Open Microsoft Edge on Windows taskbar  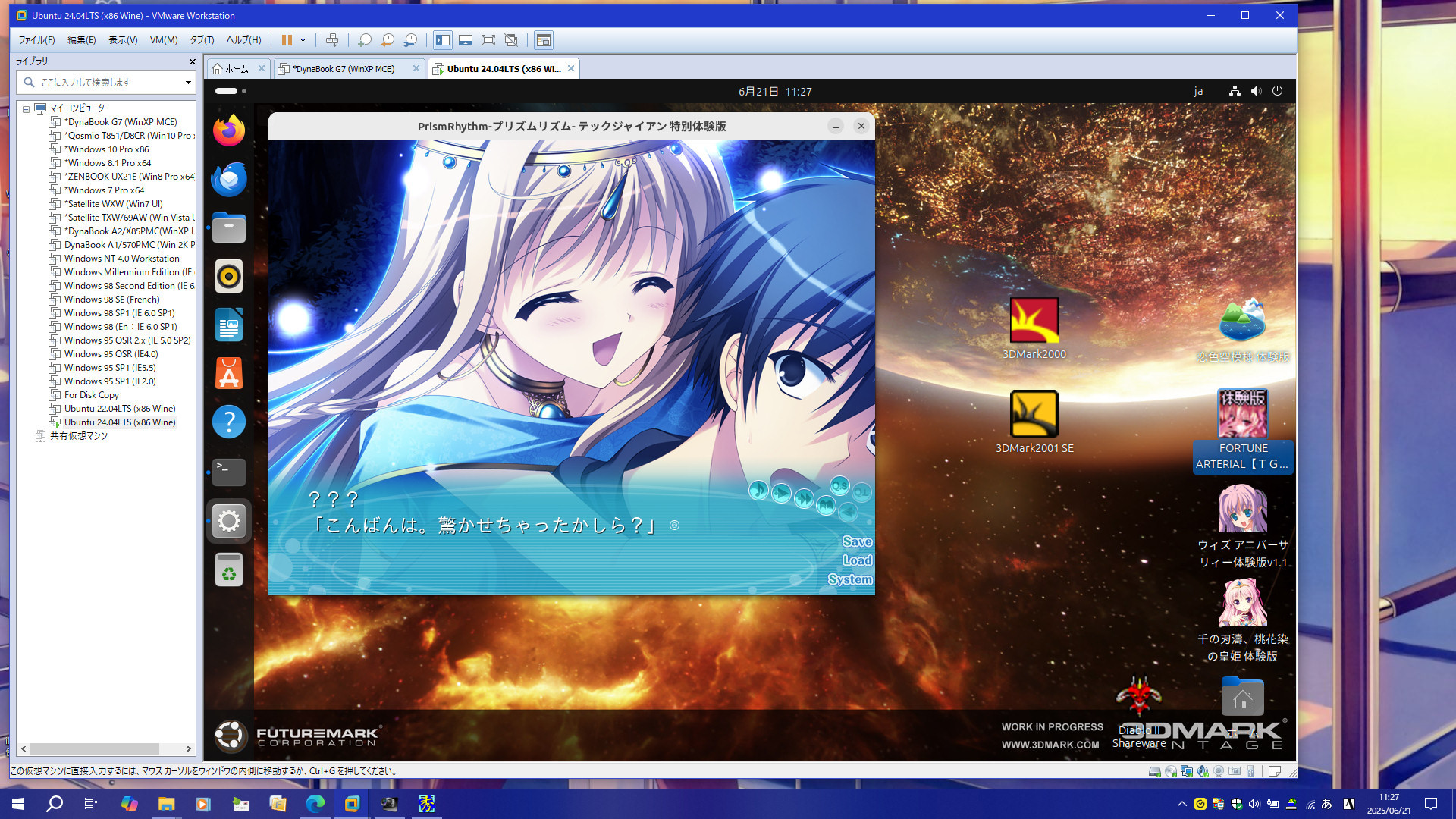(x=315, y=803)
